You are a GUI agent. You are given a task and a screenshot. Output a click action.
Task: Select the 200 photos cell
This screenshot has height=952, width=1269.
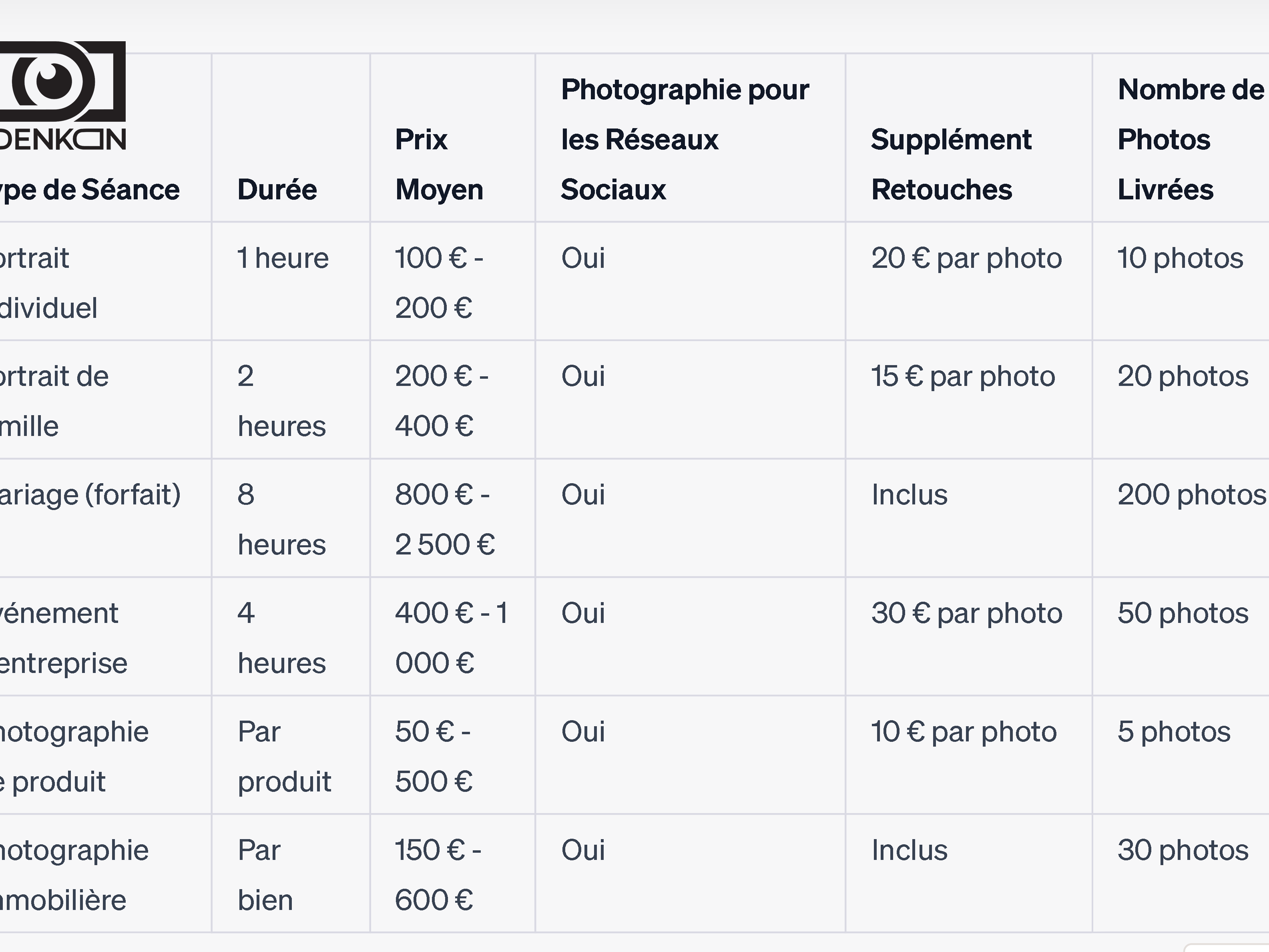1192,495
